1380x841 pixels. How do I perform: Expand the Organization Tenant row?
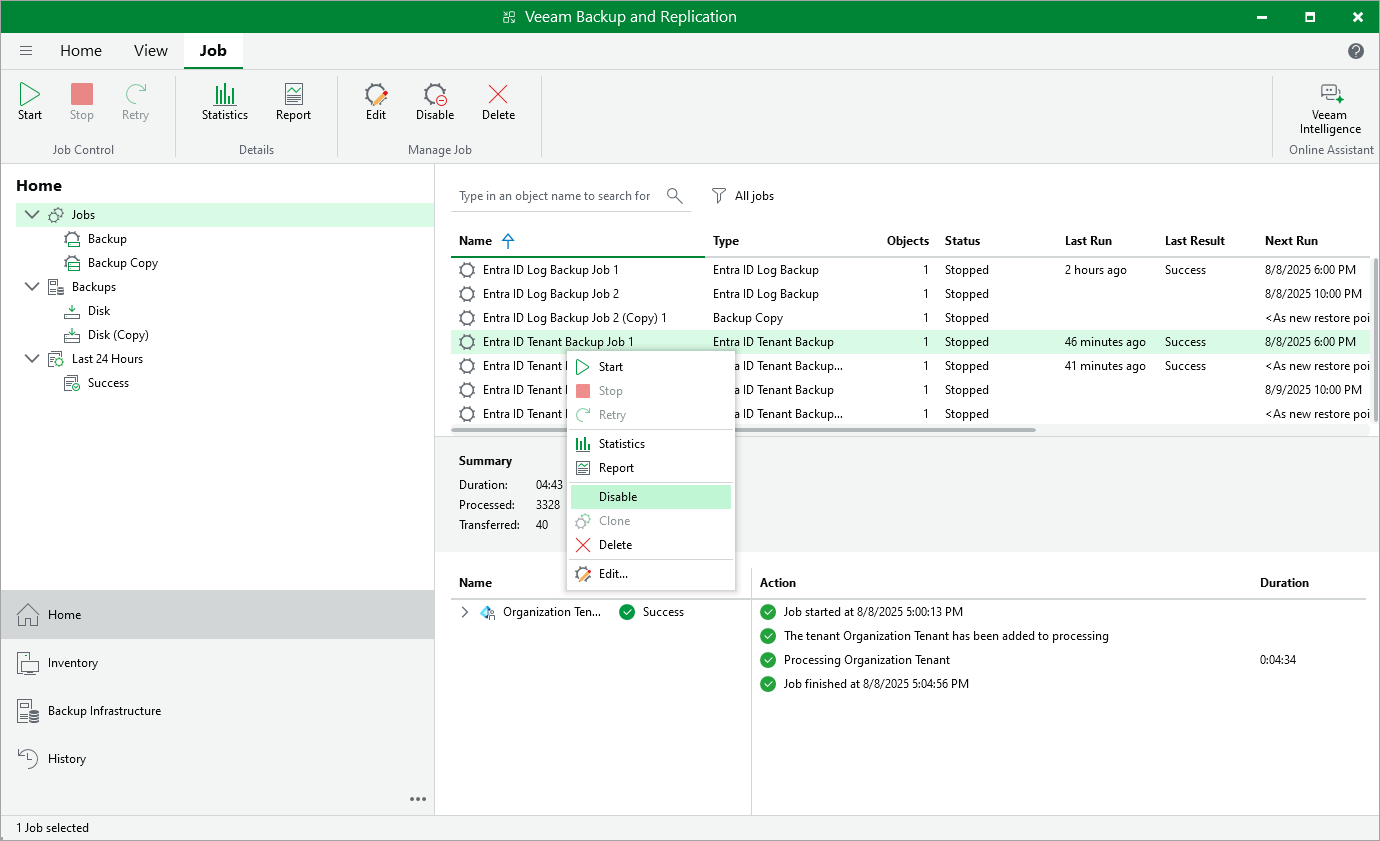tap(464, 612)
